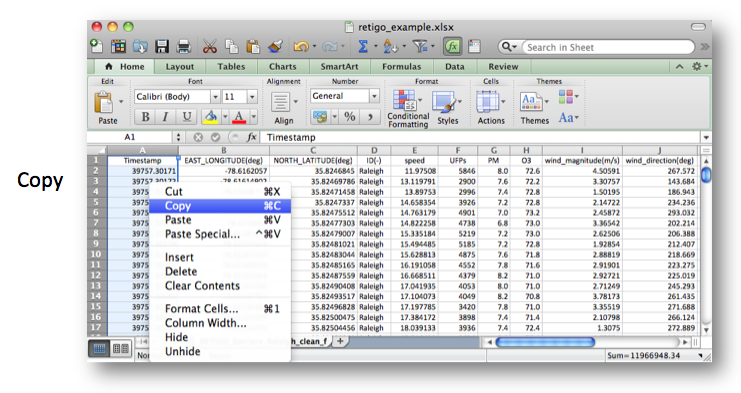
Task: Open the General number format dropdown
Action: [x=374, y=96]
